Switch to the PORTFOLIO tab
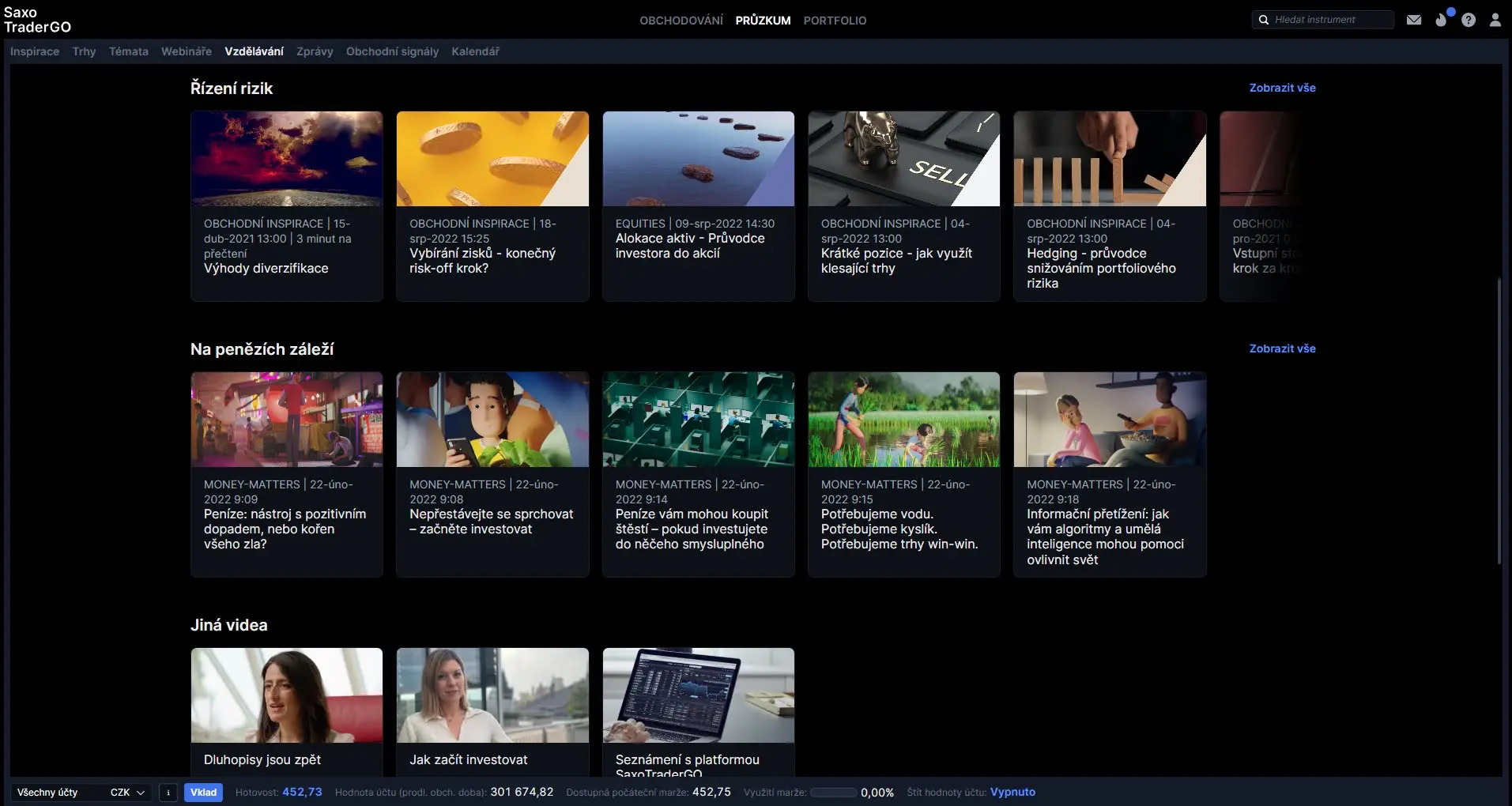 [835, 21]
